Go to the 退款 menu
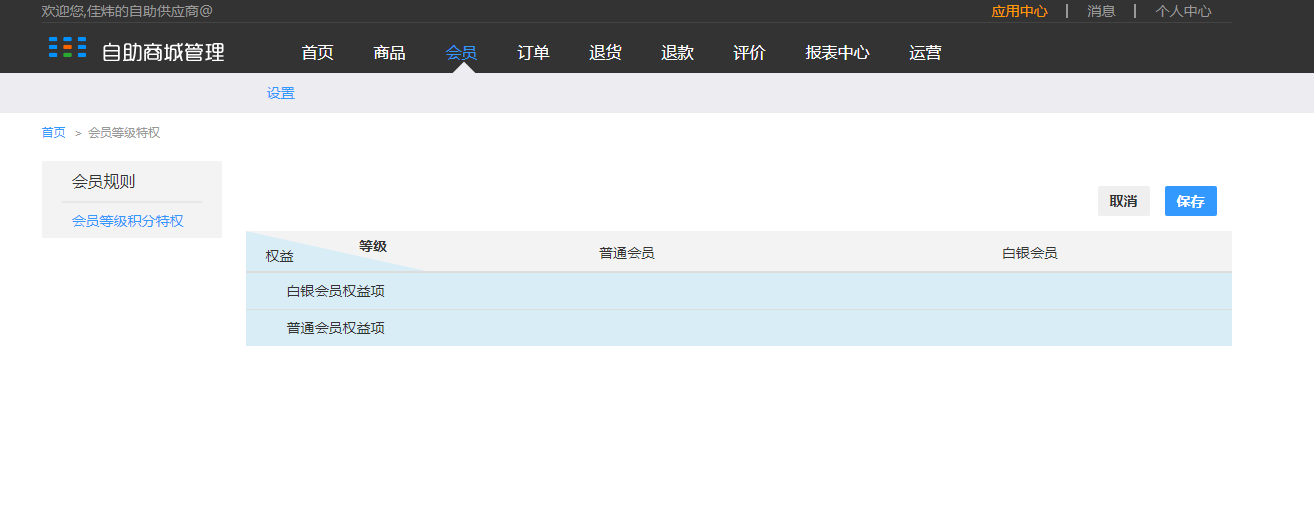Image resolution: width=1314 pixels, height=505 pixels. (x=677, y=53)
